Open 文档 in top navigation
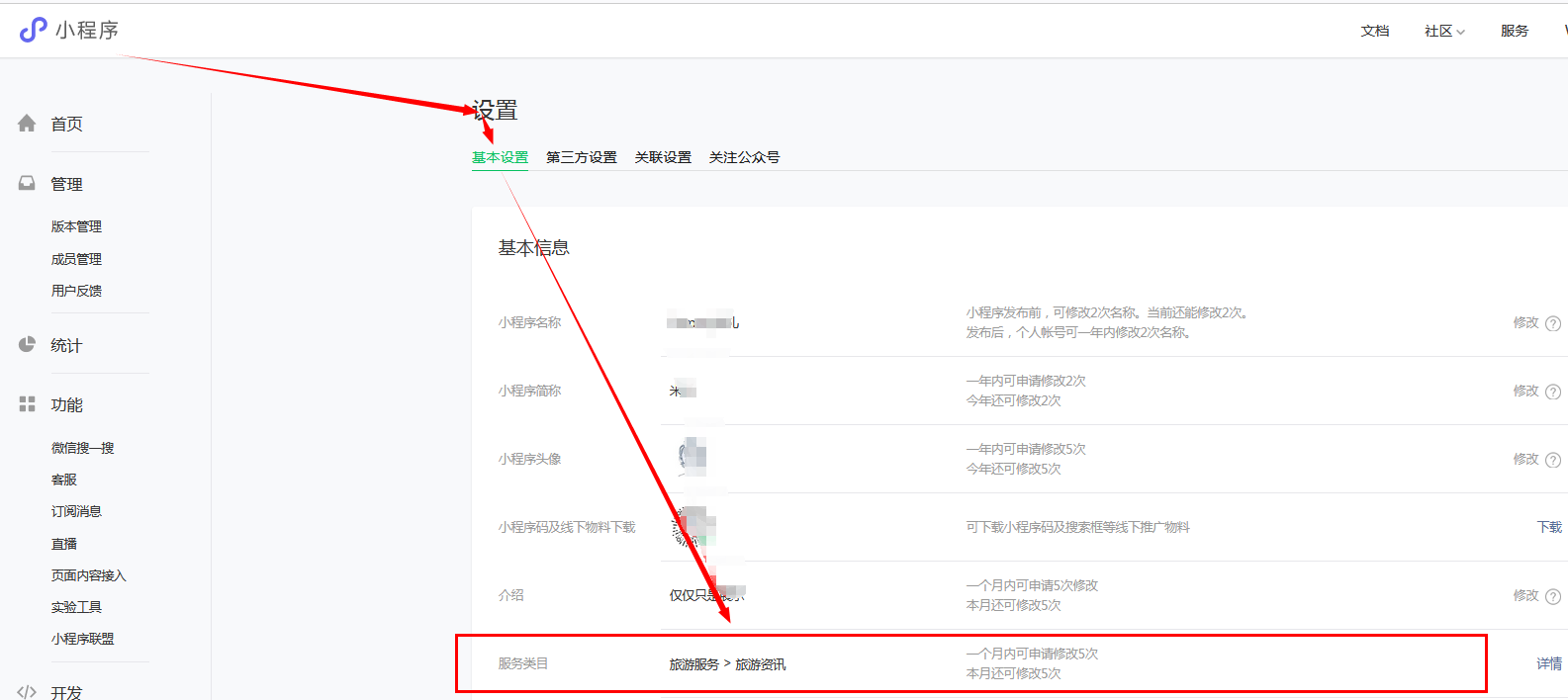The image size is (1568, 700). tap(1375, 31)
